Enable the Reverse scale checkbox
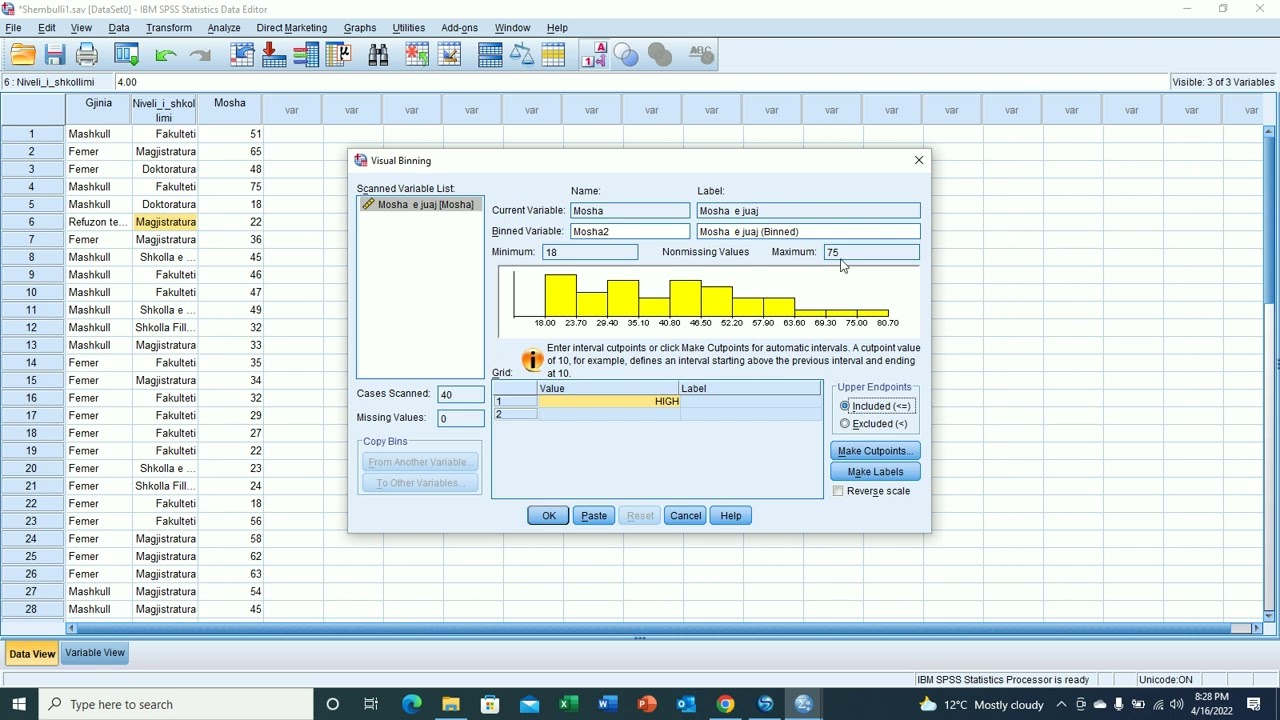This screenshot has height=720, width=1280. pos(871,491)
